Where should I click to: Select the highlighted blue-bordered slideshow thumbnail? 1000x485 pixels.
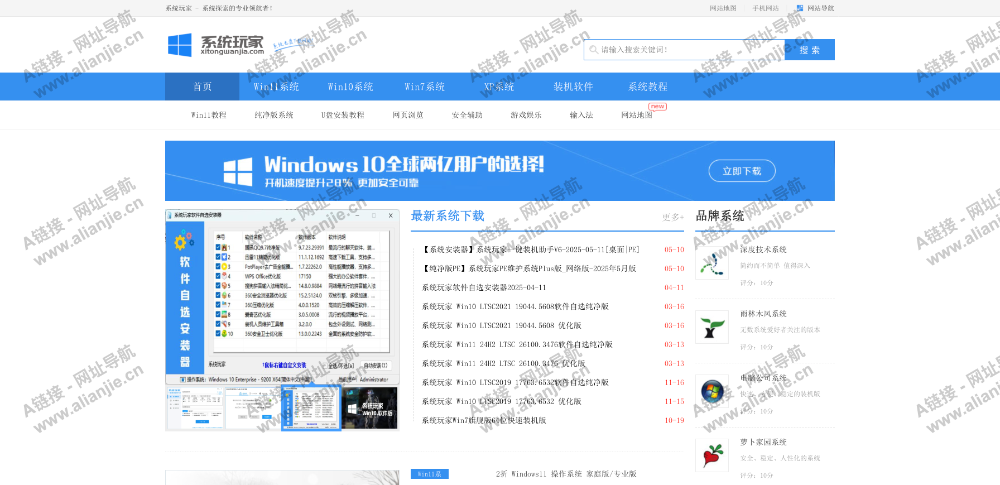[311, 408]
